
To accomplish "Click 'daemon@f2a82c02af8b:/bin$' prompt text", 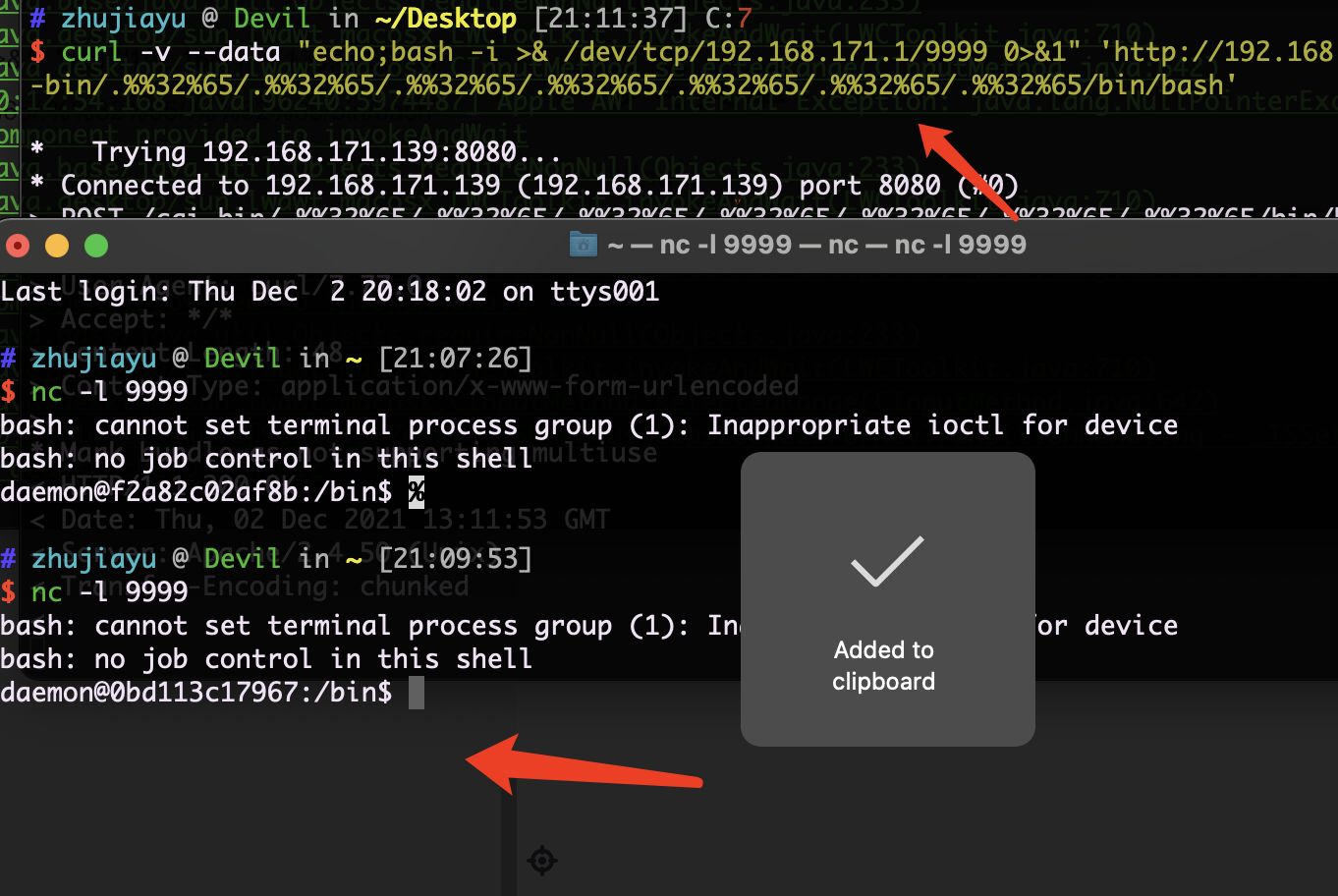I will [196, 492].
